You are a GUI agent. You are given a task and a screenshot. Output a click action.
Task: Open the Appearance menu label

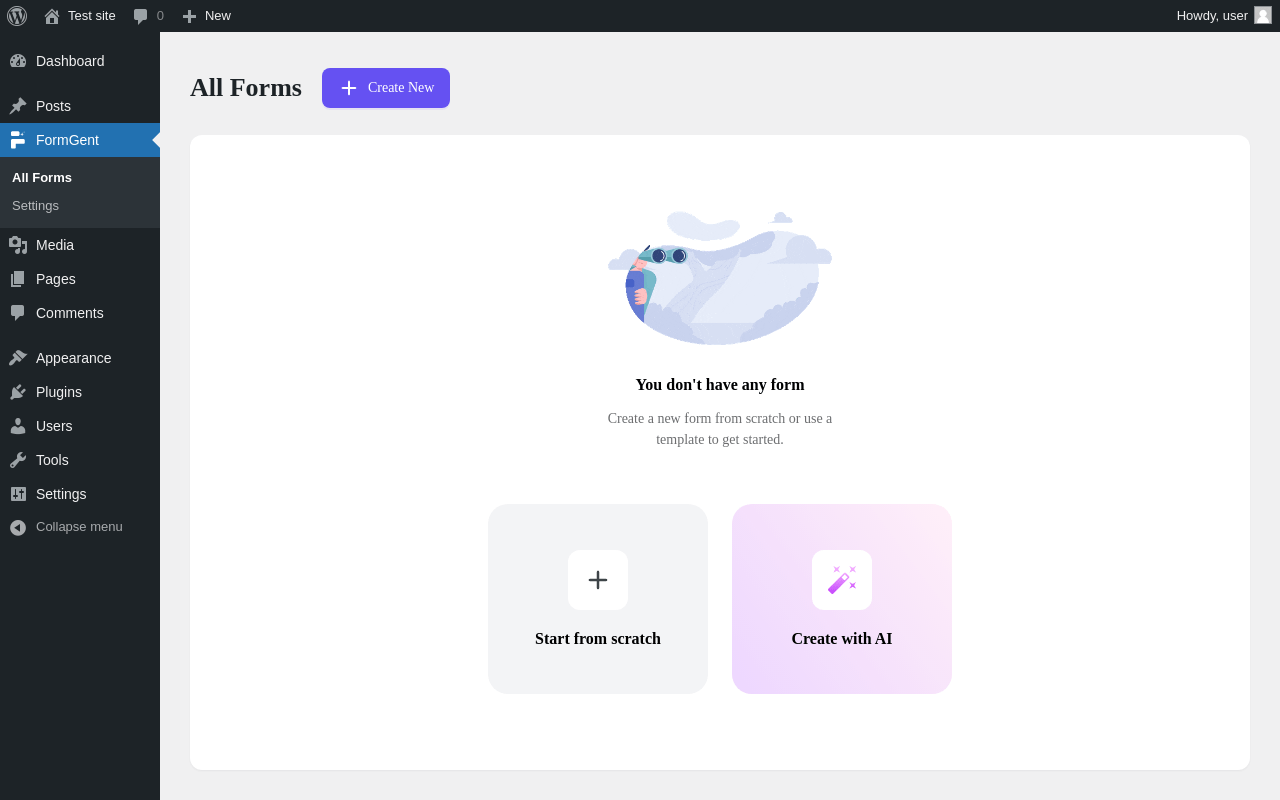[x=74, y=358]
